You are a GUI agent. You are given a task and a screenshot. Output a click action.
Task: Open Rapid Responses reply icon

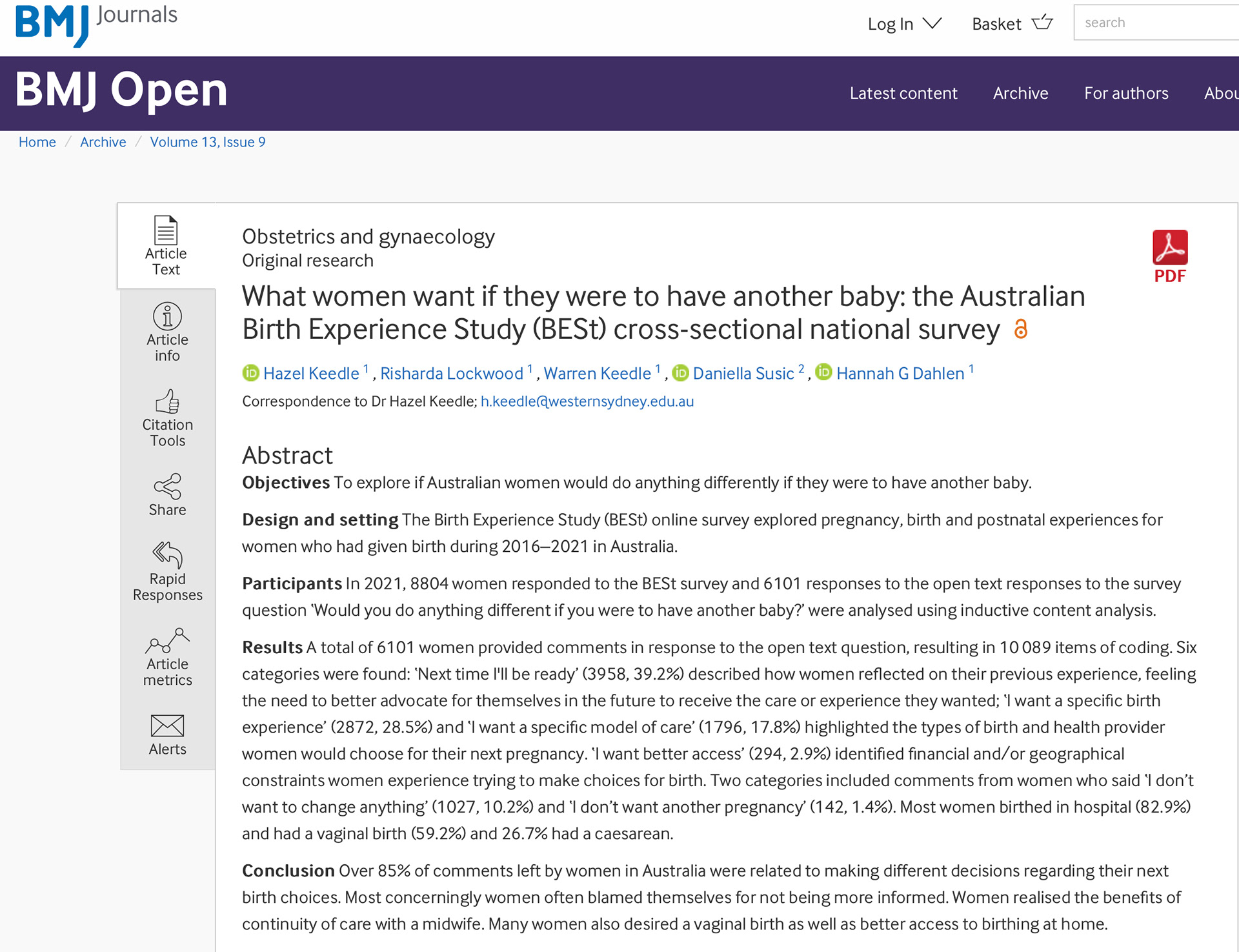[167, 555]
